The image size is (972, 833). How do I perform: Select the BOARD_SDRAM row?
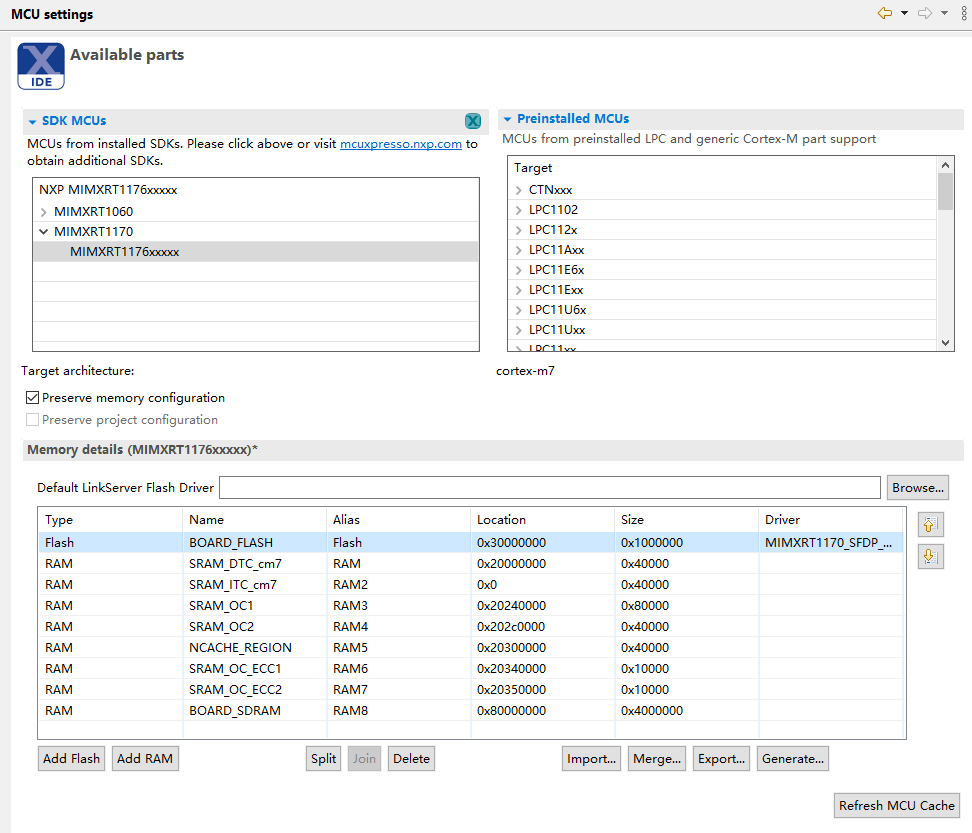(471, 711)
